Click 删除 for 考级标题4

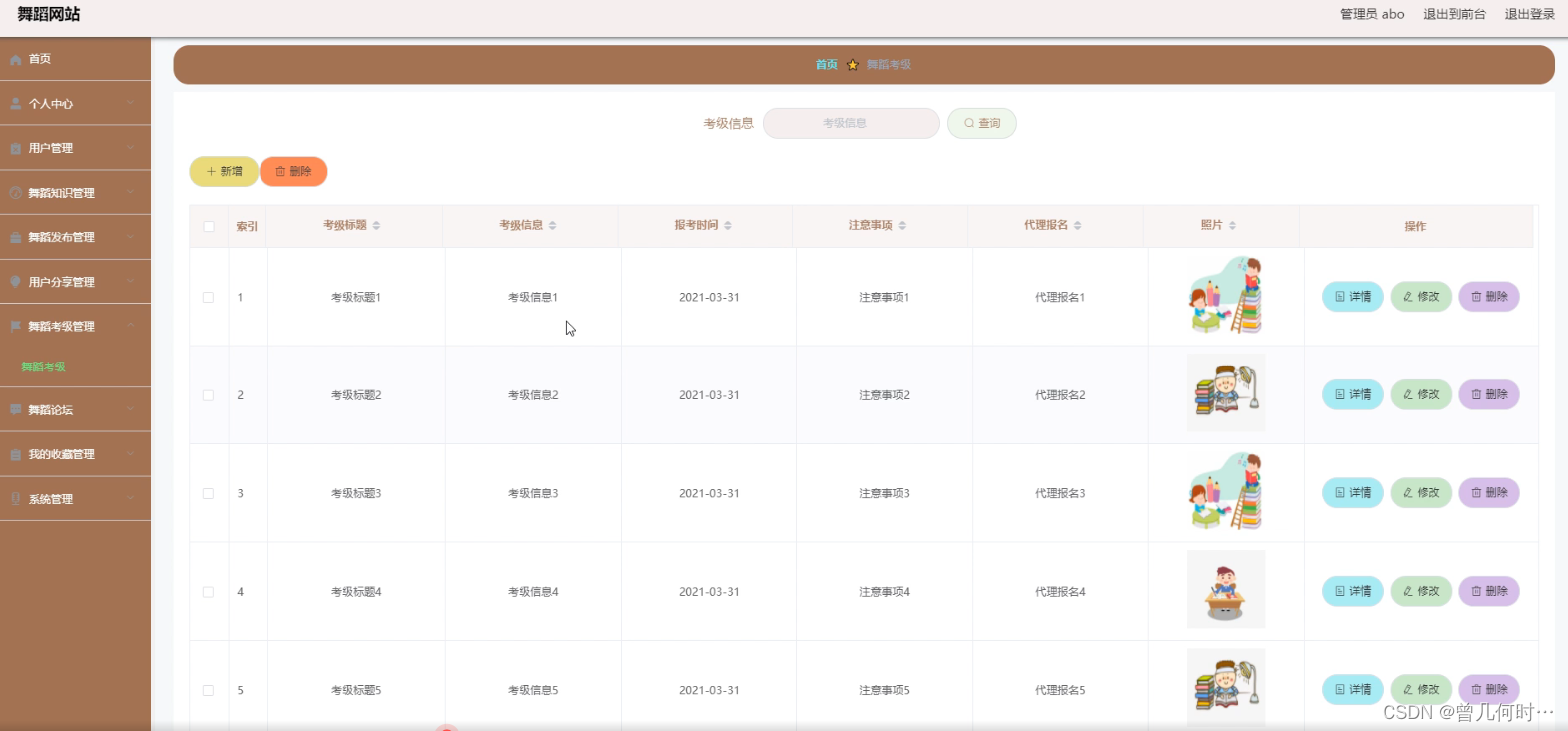coord(1489,592)
